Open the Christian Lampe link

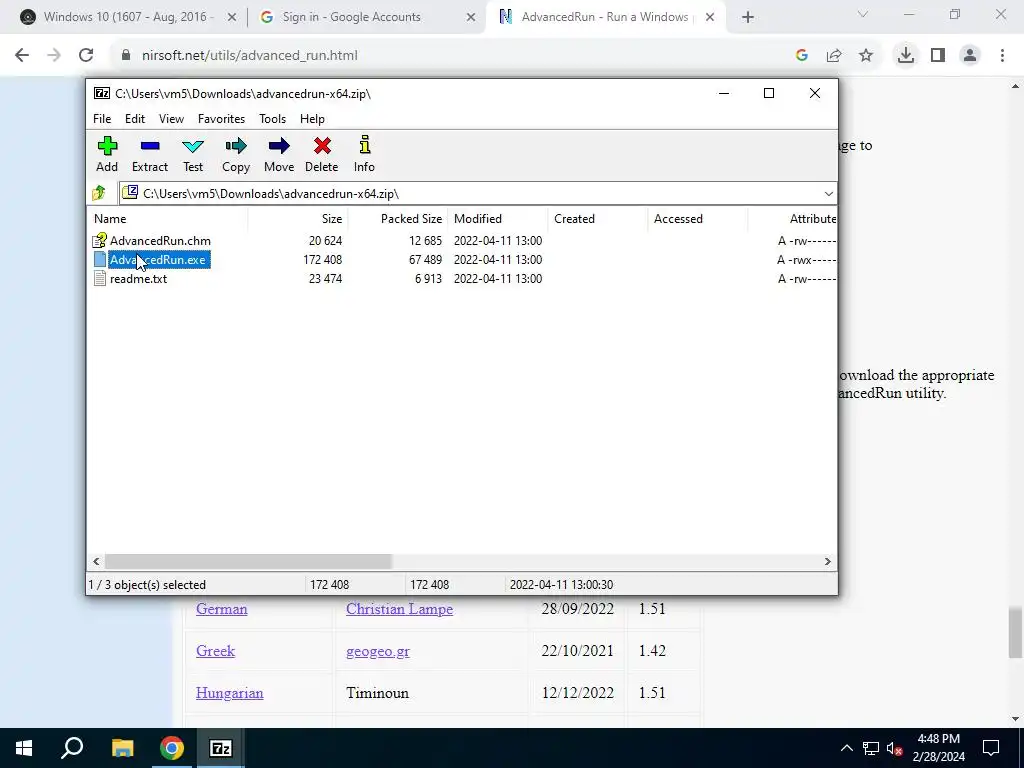click(x=400, y=609)
